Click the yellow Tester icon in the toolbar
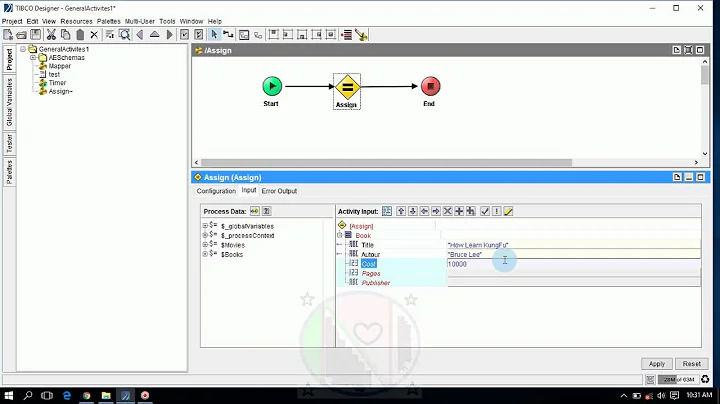The height and width of the screenshot is (404, 720). [361, 34]
